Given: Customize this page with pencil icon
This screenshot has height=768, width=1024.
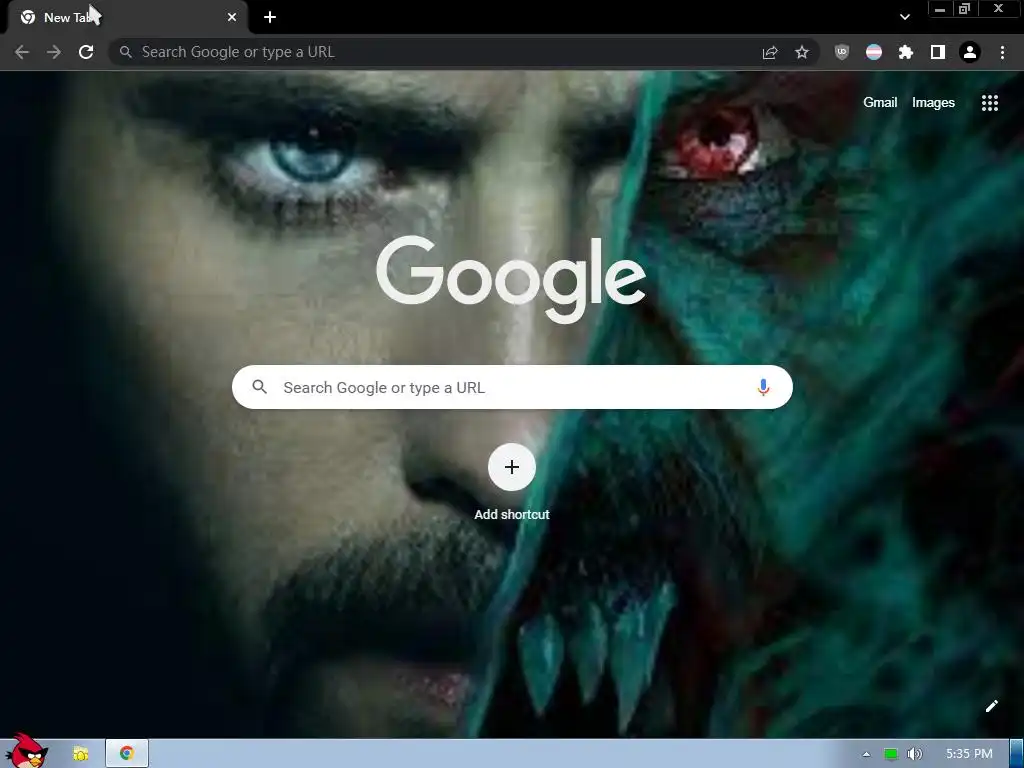Looking at the screenshot, I should pyautogui.click(x=991, y=706).
